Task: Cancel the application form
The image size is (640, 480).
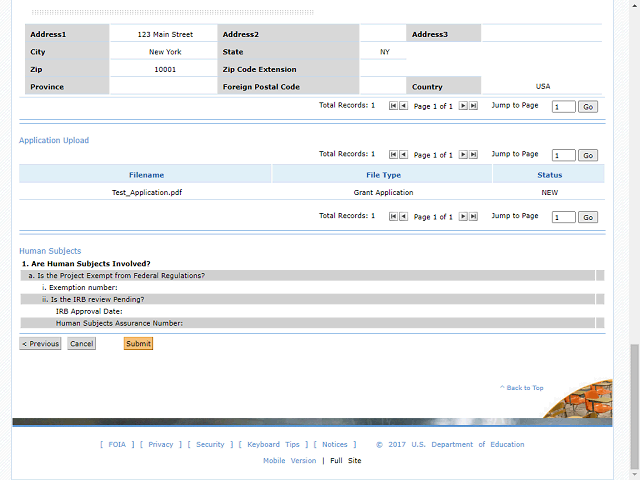Action: 81,344
